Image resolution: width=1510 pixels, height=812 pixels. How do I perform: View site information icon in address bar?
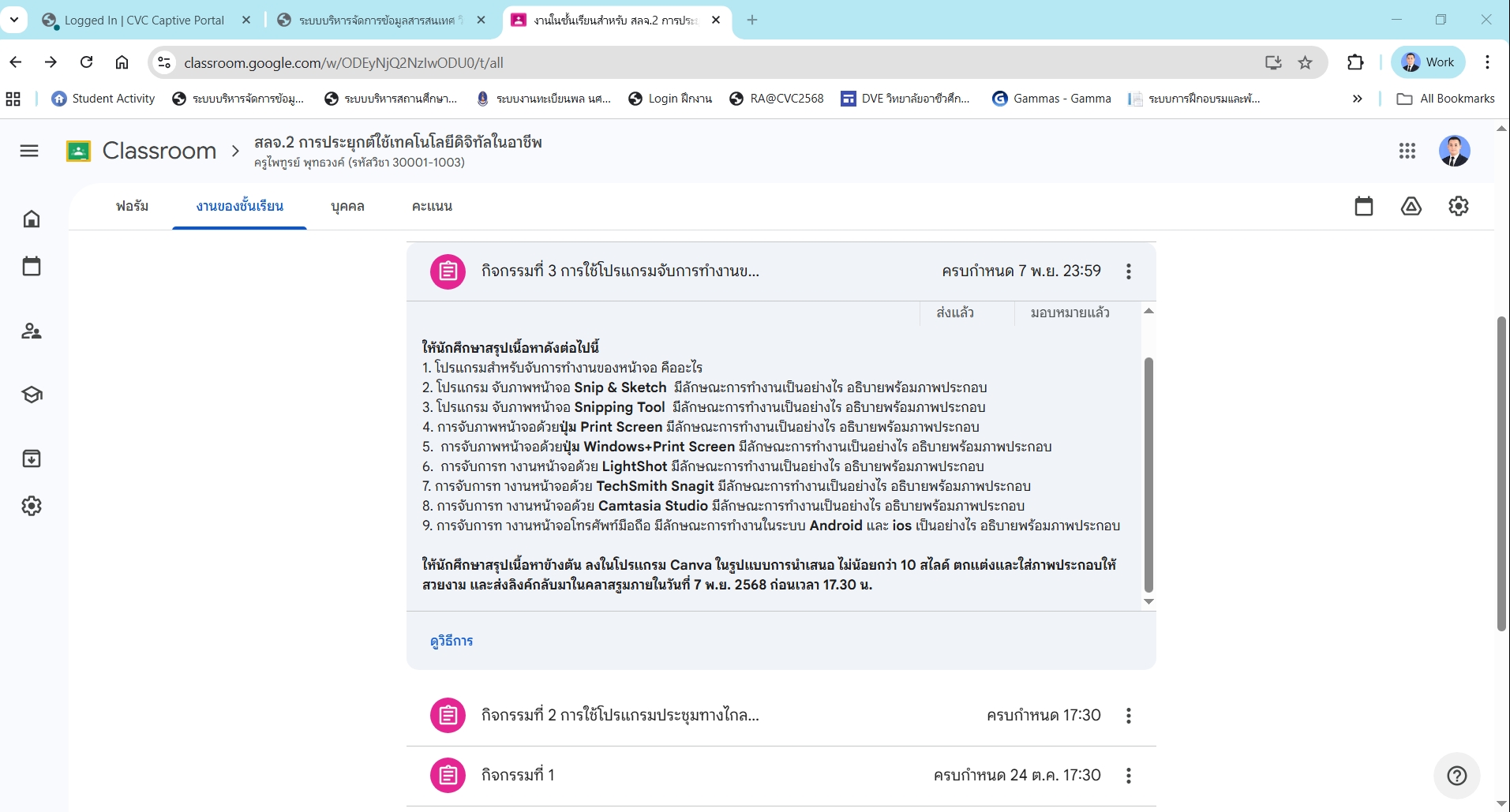coord(164,62)
